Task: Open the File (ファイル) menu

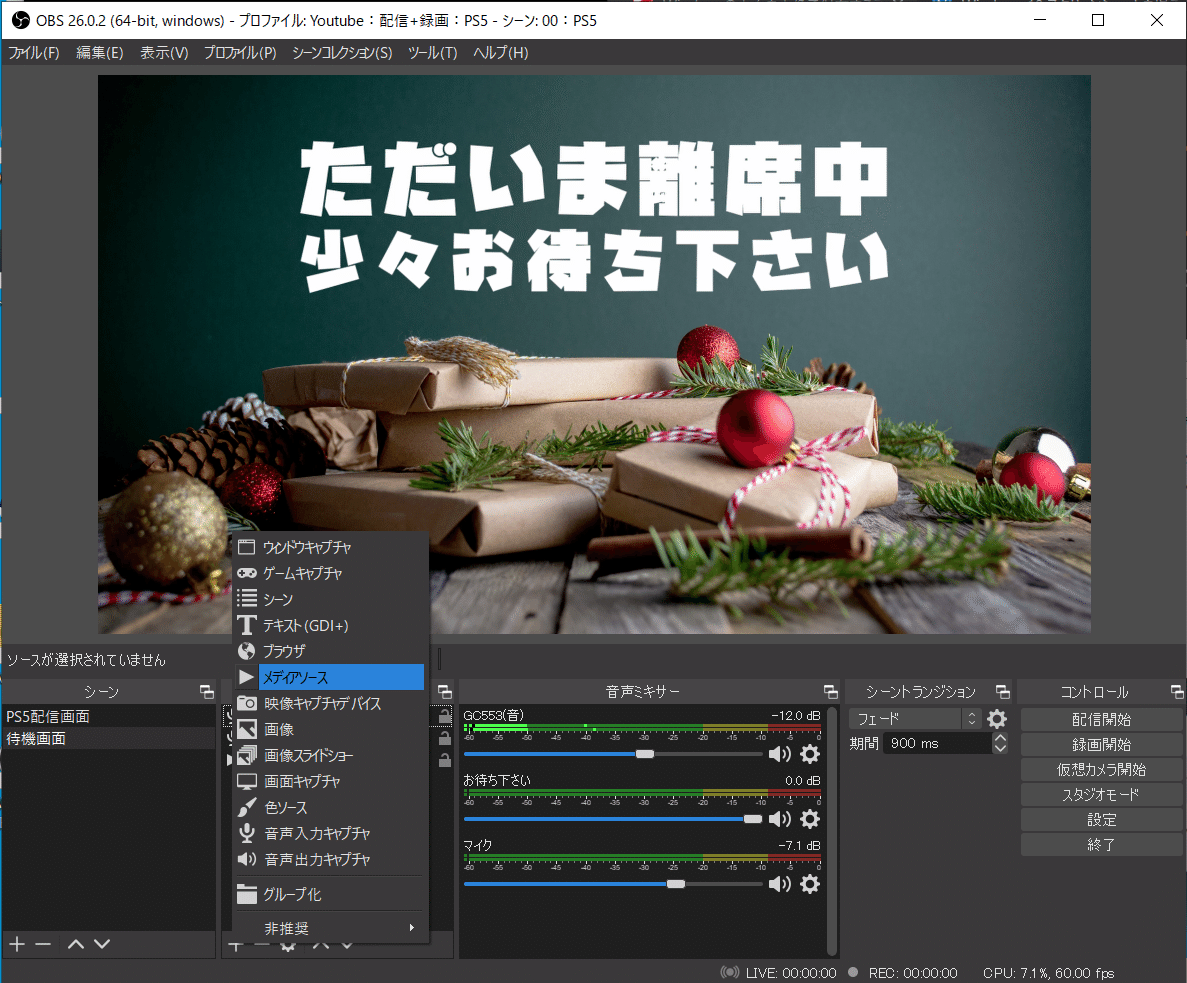Action: pyautogui.click(x=34, y=52)
